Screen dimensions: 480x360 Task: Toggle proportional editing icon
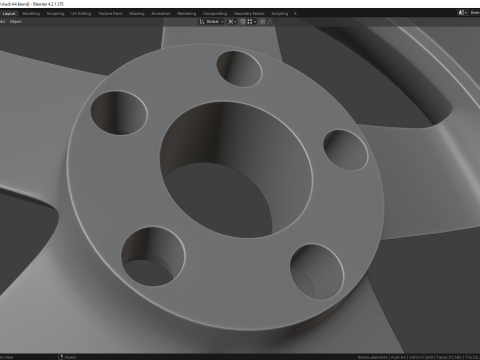coord(262,22)
